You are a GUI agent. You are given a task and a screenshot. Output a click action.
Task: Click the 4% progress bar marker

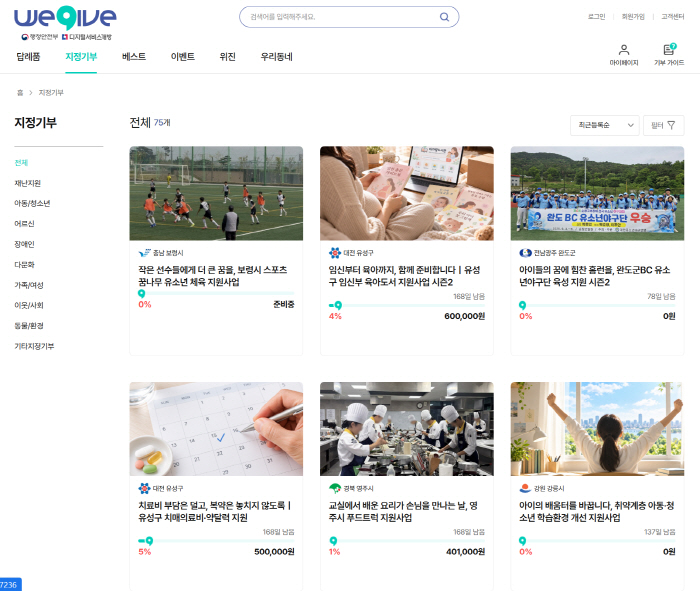pos(338,306)
